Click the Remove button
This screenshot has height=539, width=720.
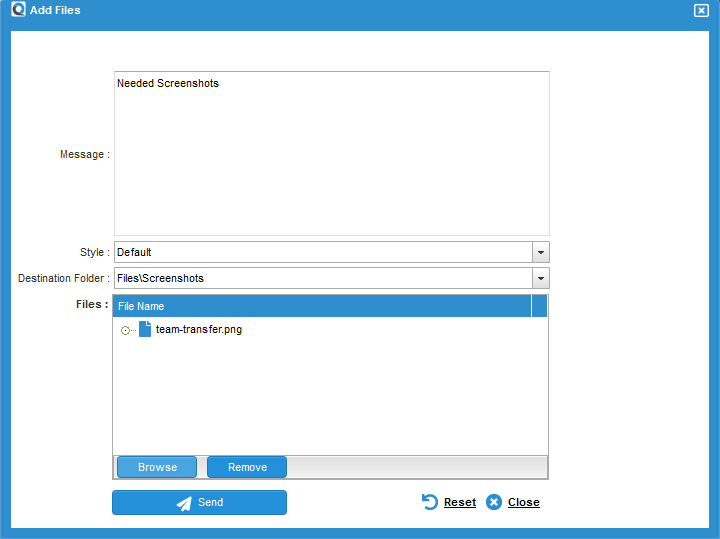click(x=247, y=467)
